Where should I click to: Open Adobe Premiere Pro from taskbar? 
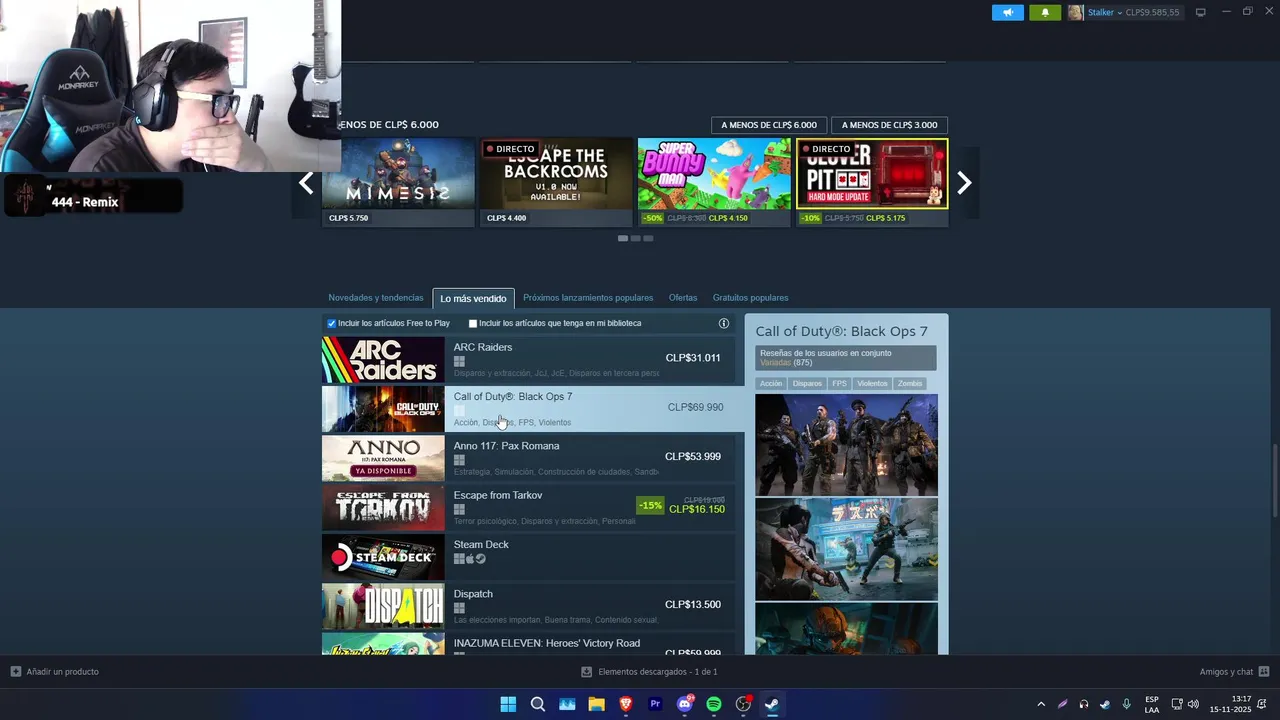[x=655, y=704]
